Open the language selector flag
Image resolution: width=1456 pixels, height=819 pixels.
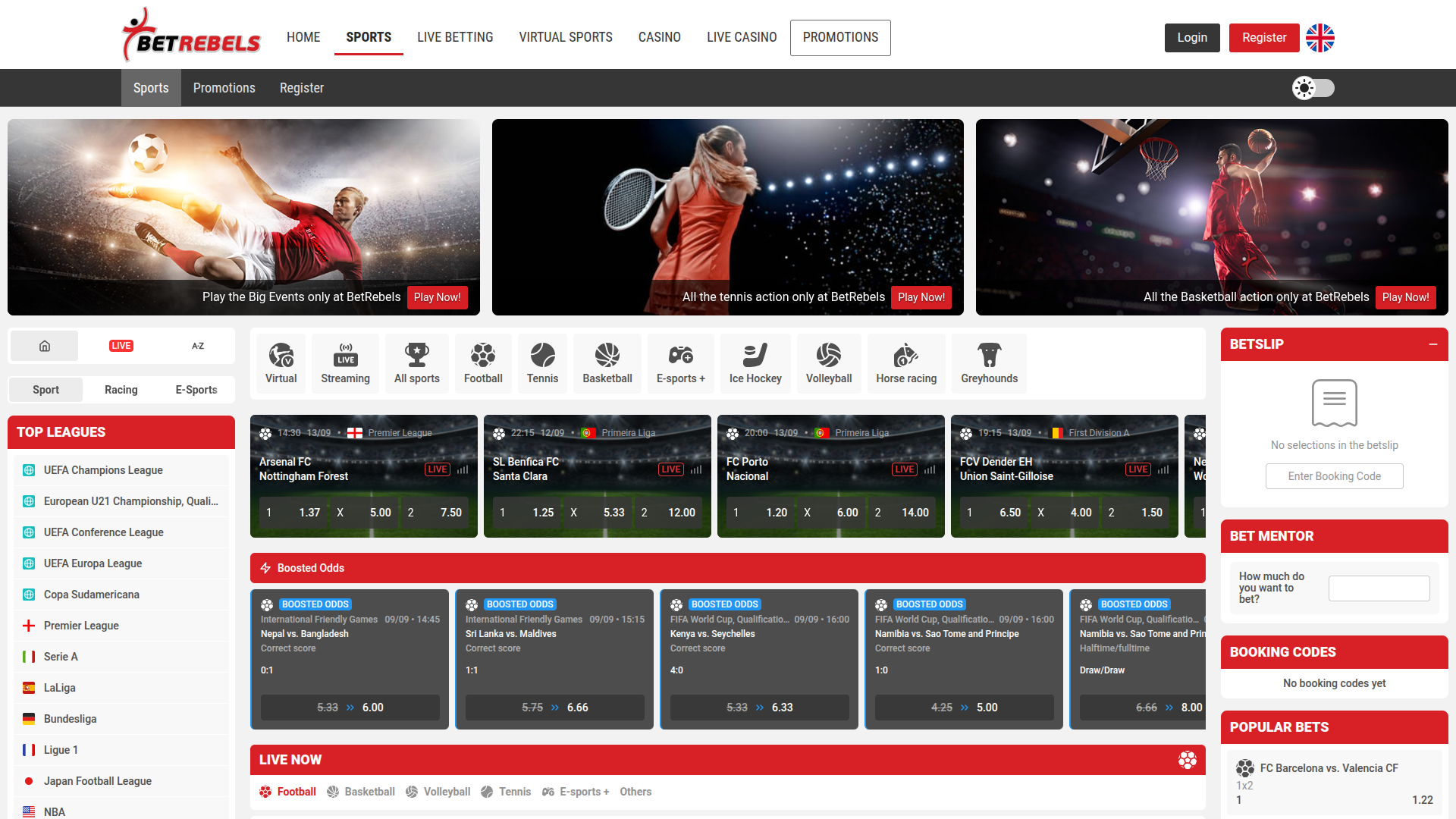(x=1319, y=36)
